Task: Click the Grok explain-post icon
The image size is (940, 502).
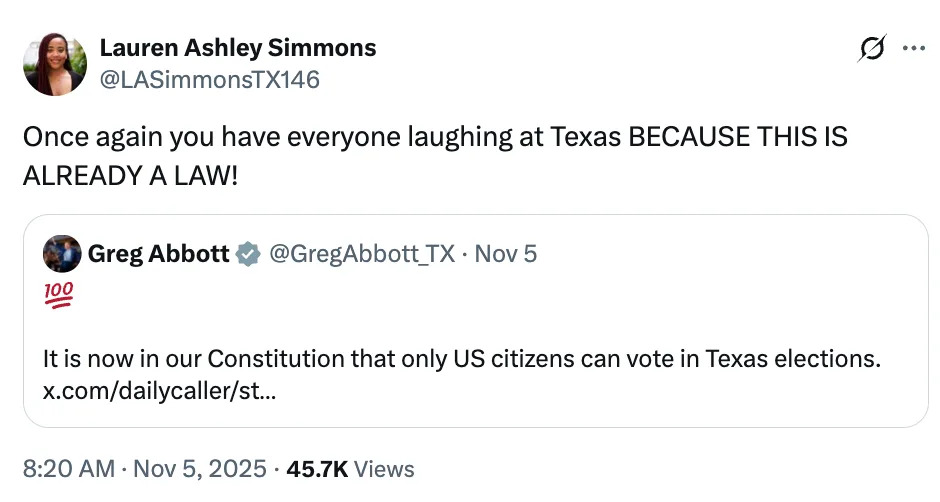Action: 872,50
